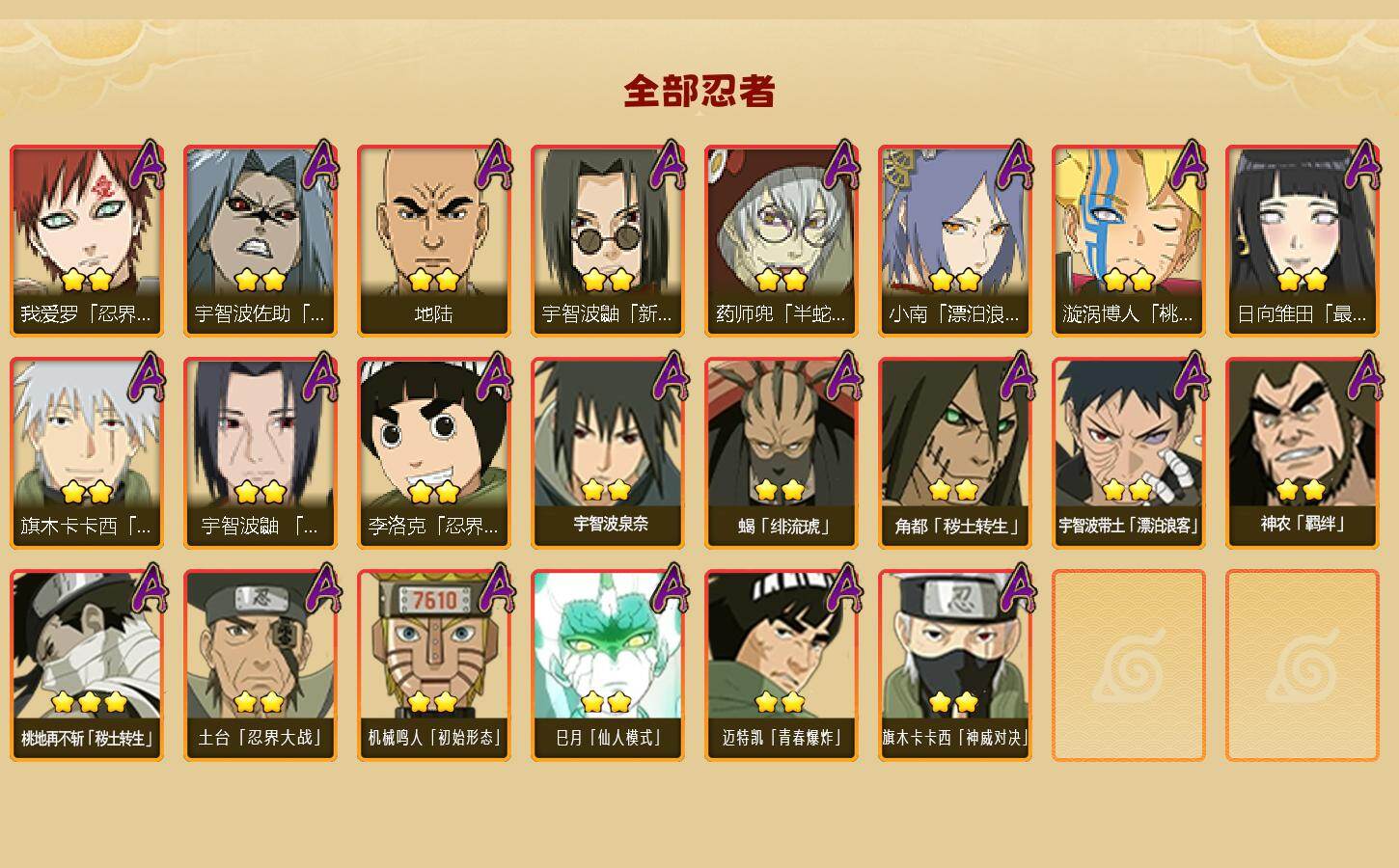This screenshot has width=1399, height=868.
Task: Select 宇智波带土「漂泊浪客」card
Action: point(1129,453)
